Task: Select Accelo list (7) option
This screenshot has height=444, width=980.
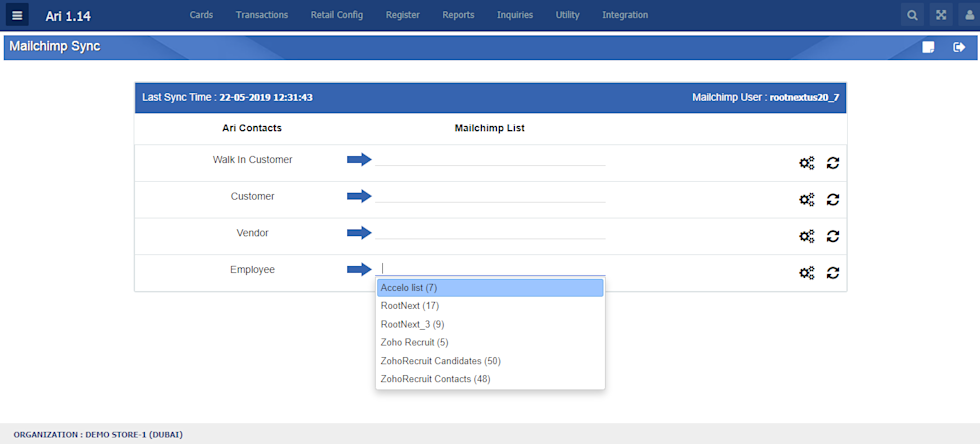Action: click(490, 288)
